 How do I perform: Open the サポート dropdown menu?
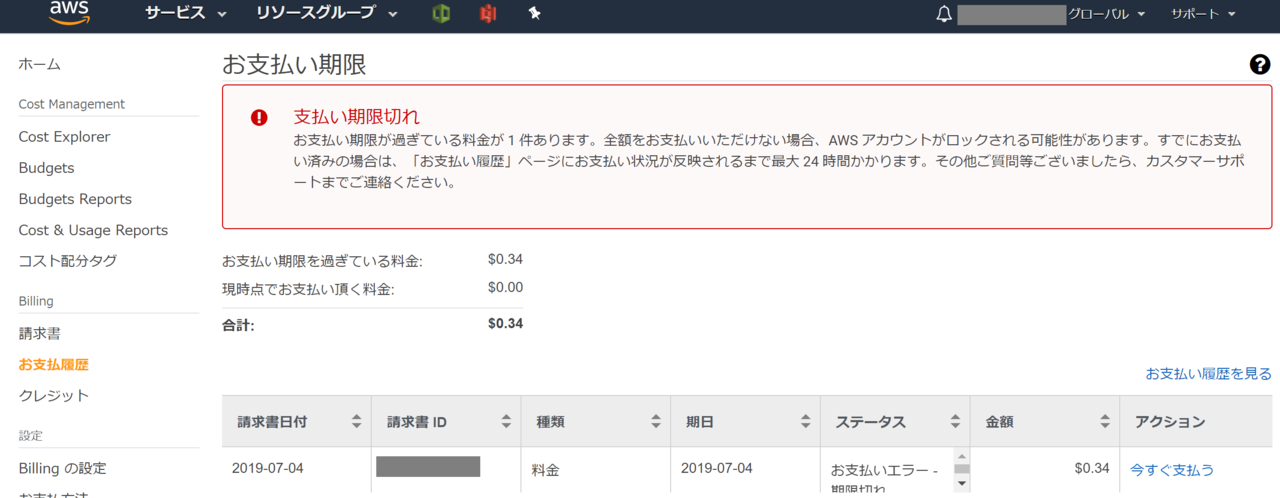(x=1203, y=14)
